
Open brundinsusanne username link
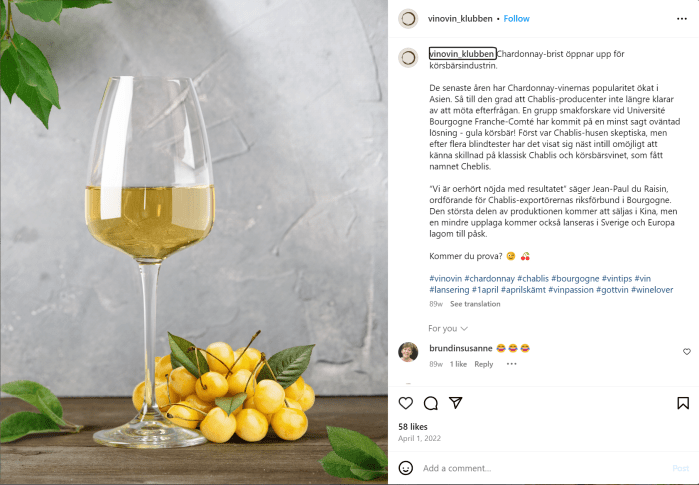point(461,348)
